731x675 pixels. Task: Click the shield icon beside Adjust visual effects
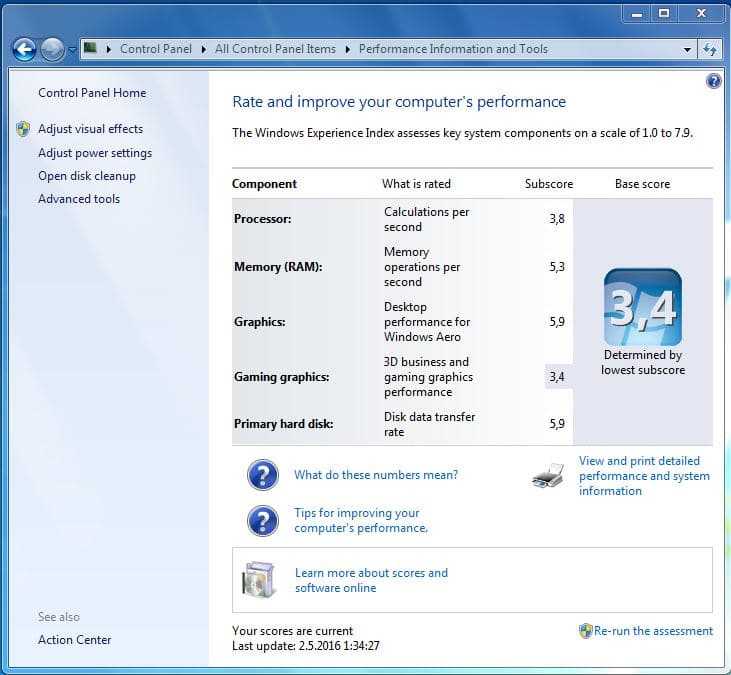point(23,129)
